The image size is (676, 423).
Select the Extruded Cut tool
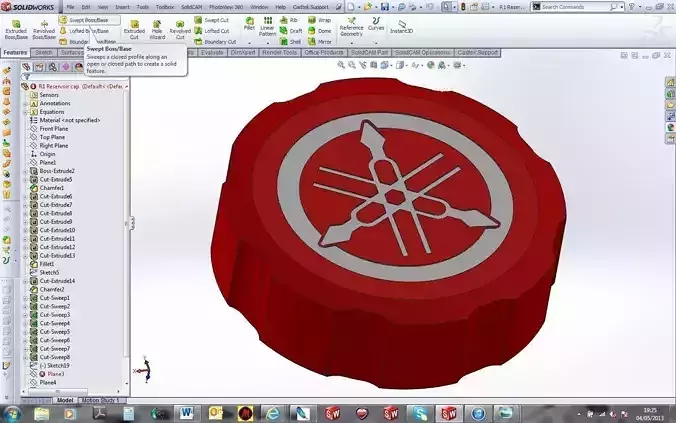coord(135,29)
